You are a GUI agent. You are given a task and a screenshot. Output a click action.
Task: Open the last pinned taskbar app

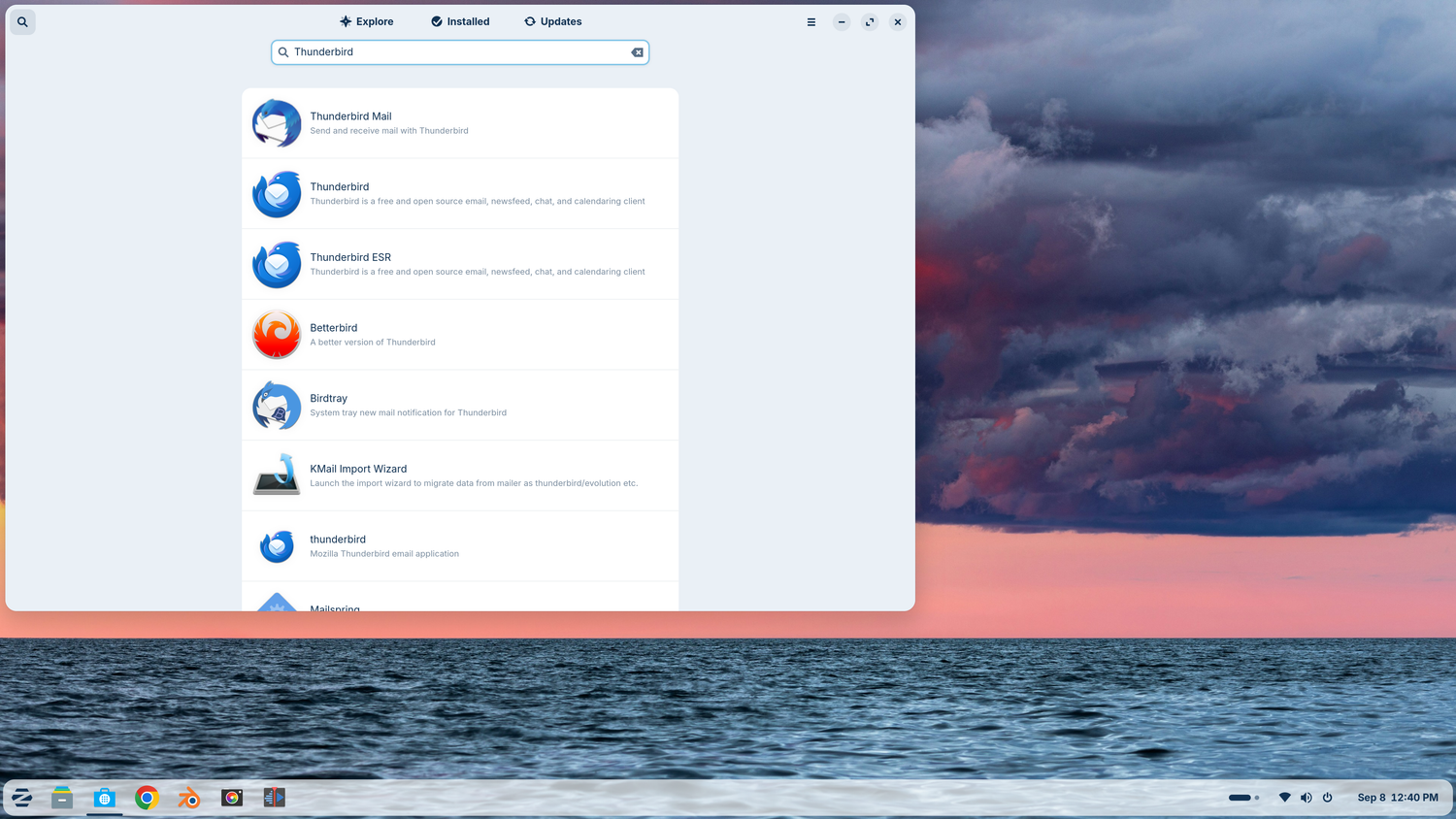coord(275,798)
